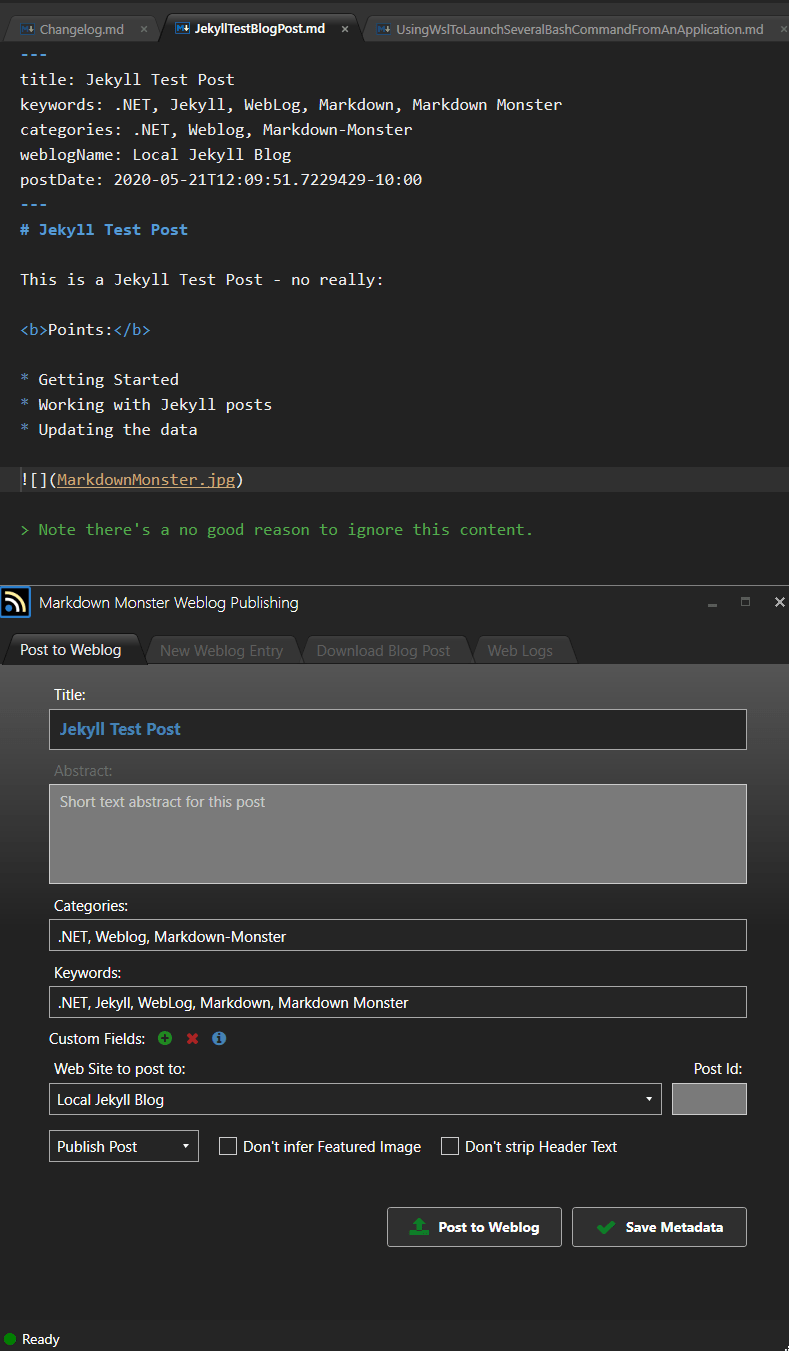The height and width of the screenshot is (1351, 789).
Task: Maximize the Weblog Publishing window
Action: pos(745,602)
